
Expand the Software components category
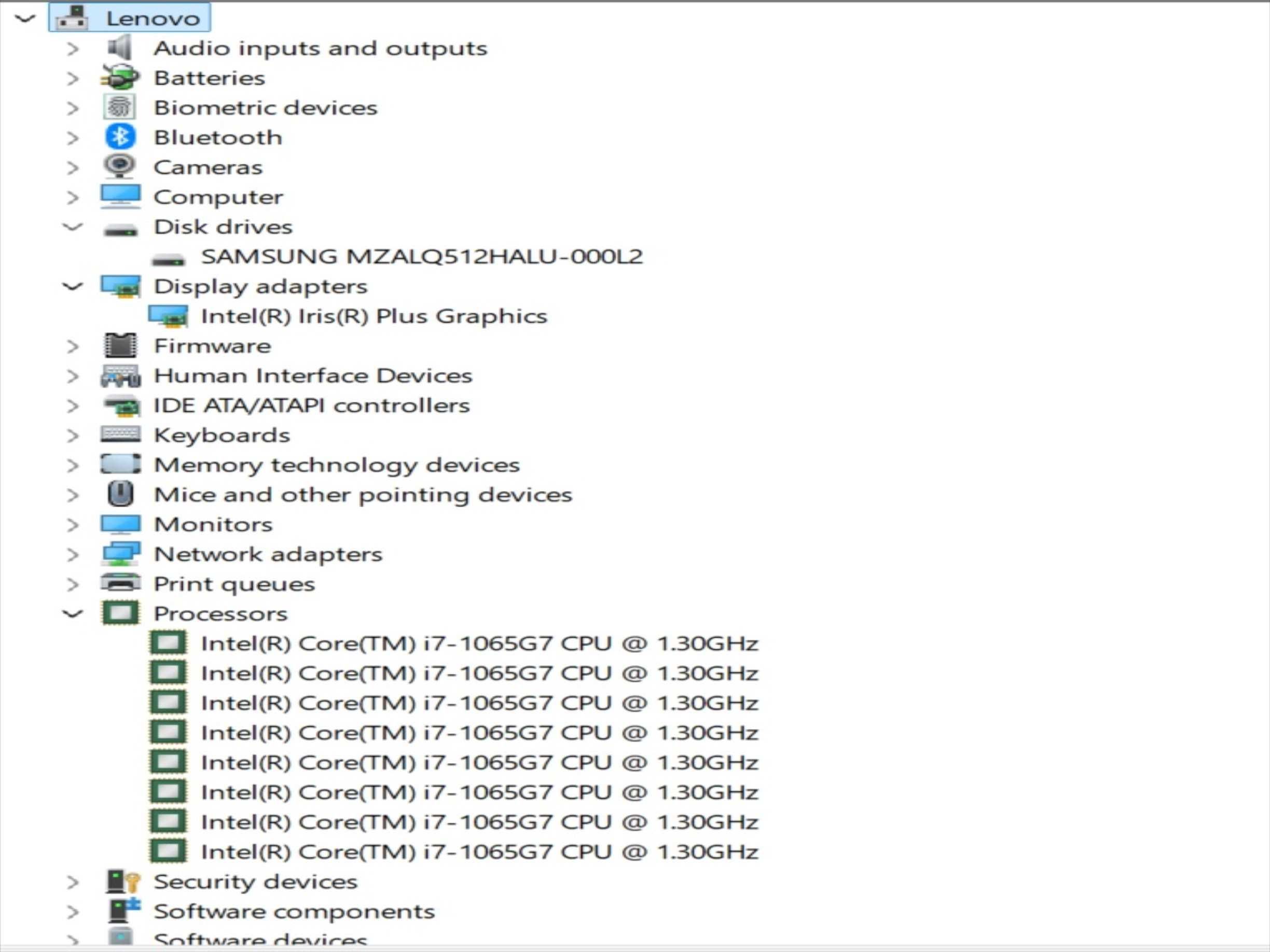click(72, 912)
